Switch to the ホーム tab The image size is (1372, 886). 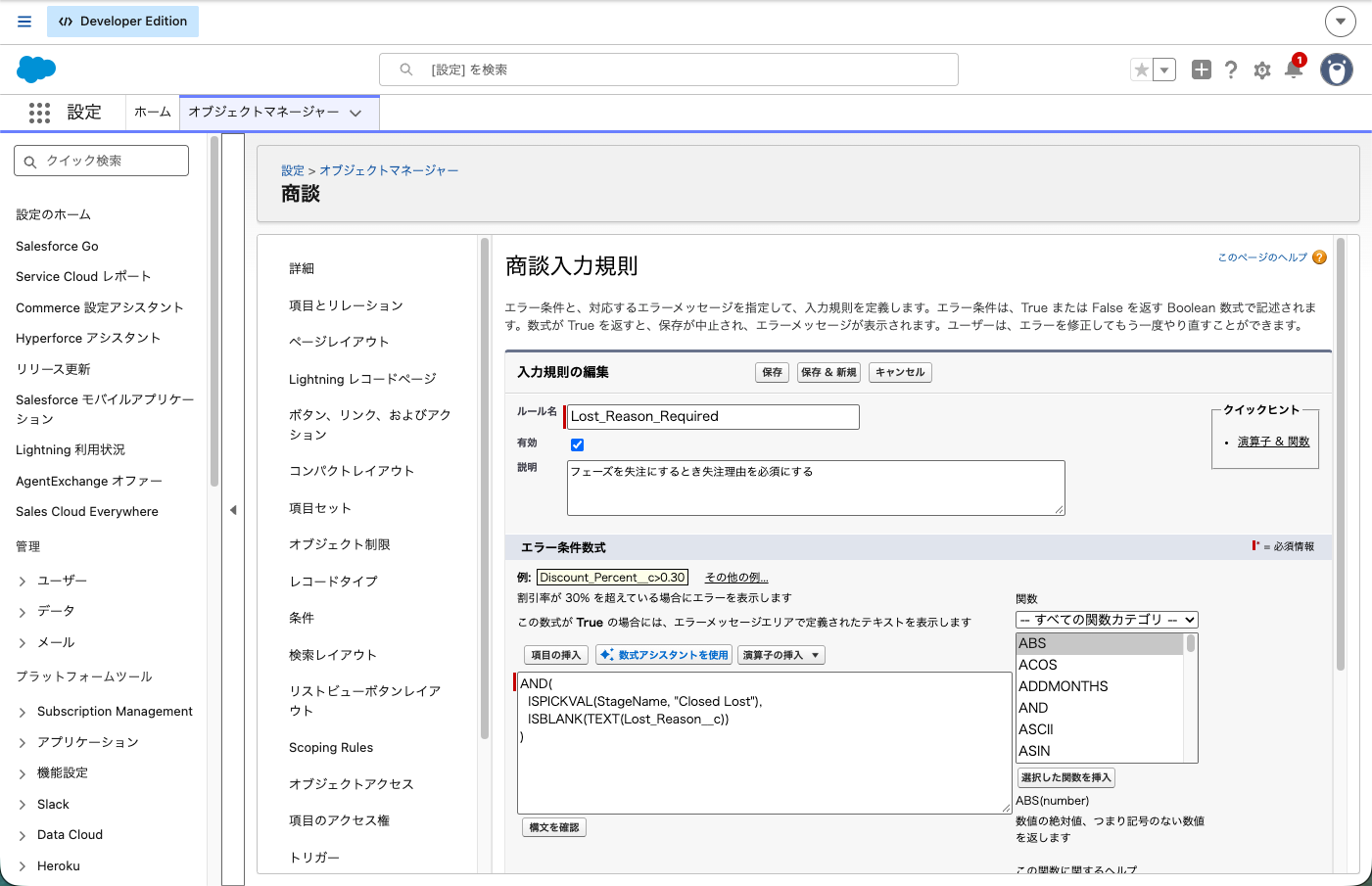point(152,113)
